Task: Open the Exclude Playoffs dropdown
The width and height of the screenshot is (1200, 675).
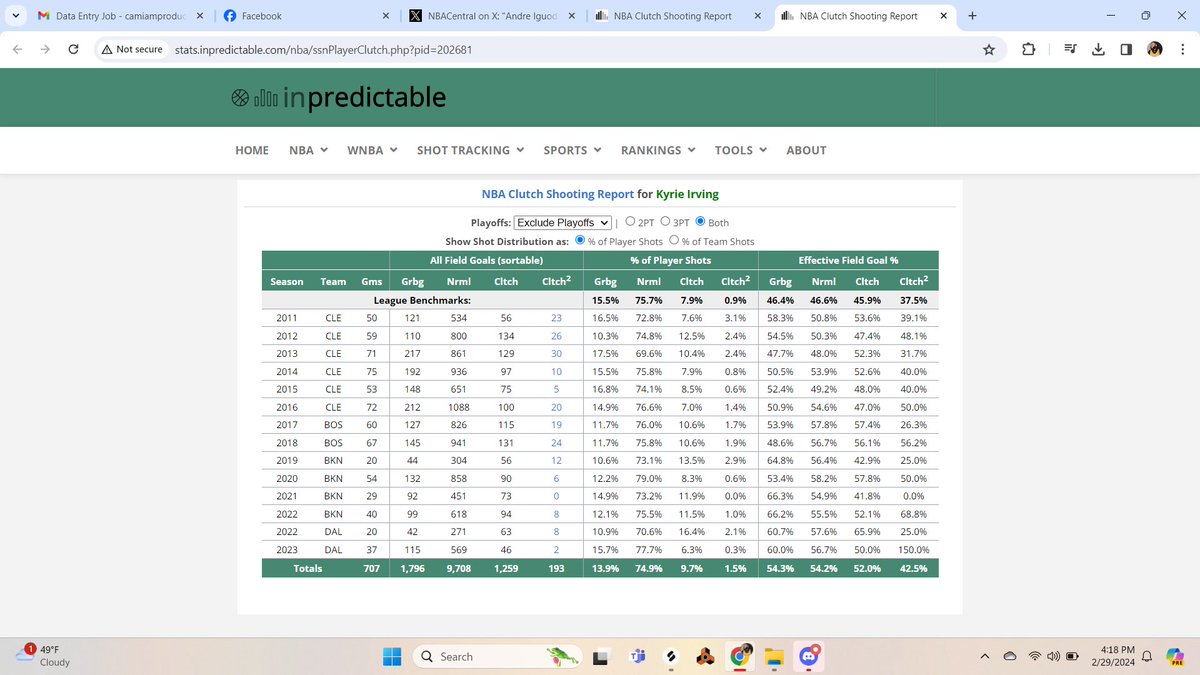Action: pyautogui.click(x=563, y=223)
